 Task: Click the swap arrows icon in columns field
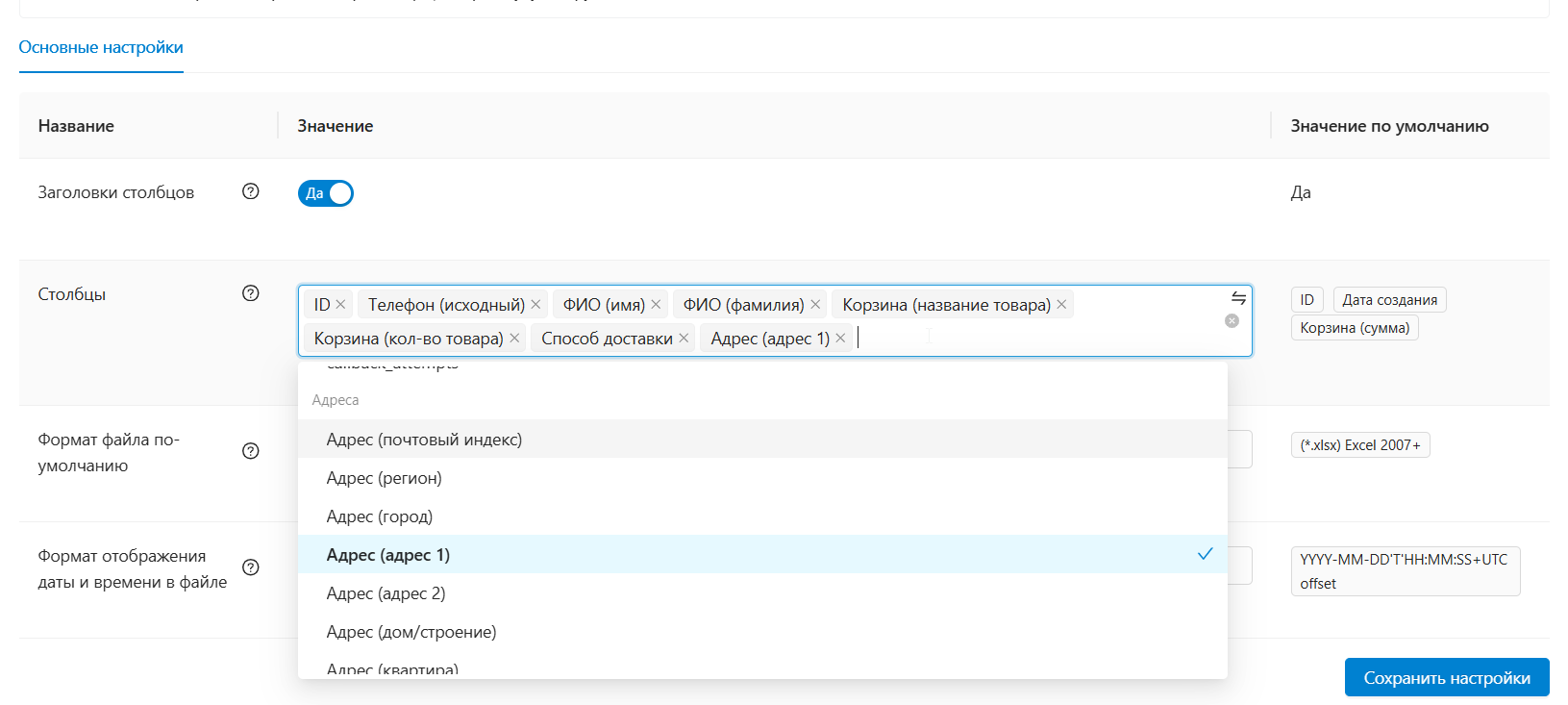[1238, 298]
